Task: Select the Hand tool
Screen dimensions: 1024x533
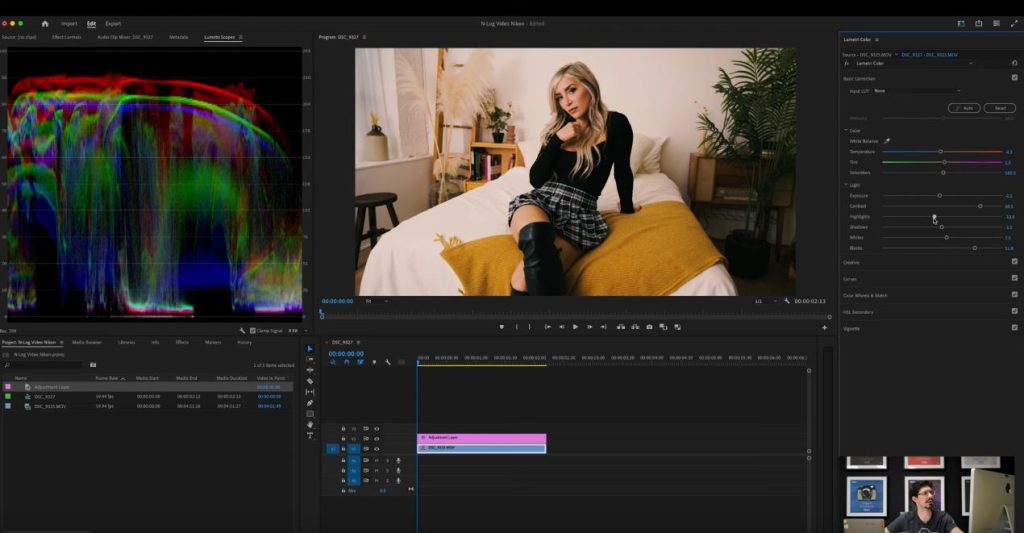Action: [310, 425]
